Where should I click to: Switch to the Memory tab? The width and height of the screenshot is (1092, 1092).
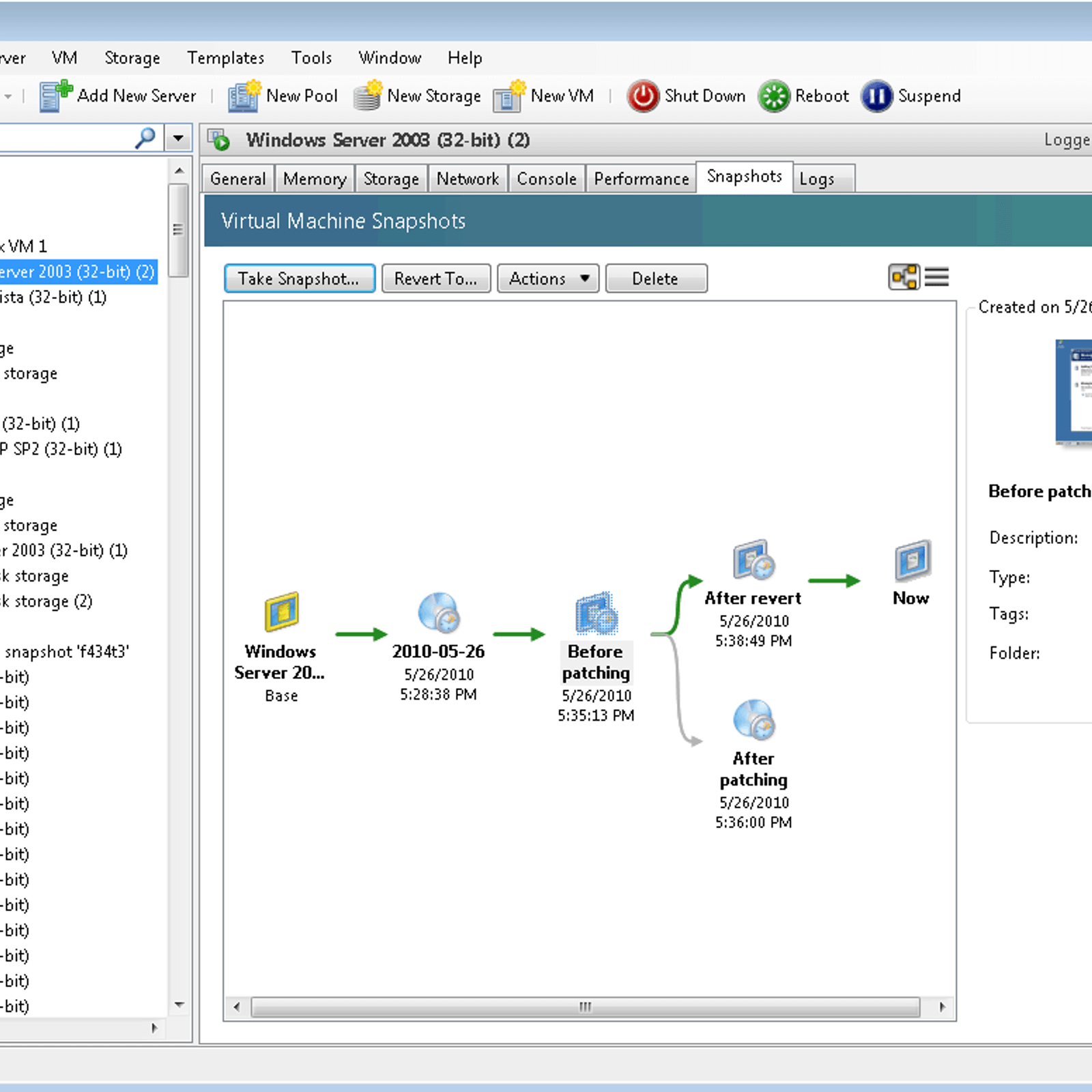click(315, 179)
